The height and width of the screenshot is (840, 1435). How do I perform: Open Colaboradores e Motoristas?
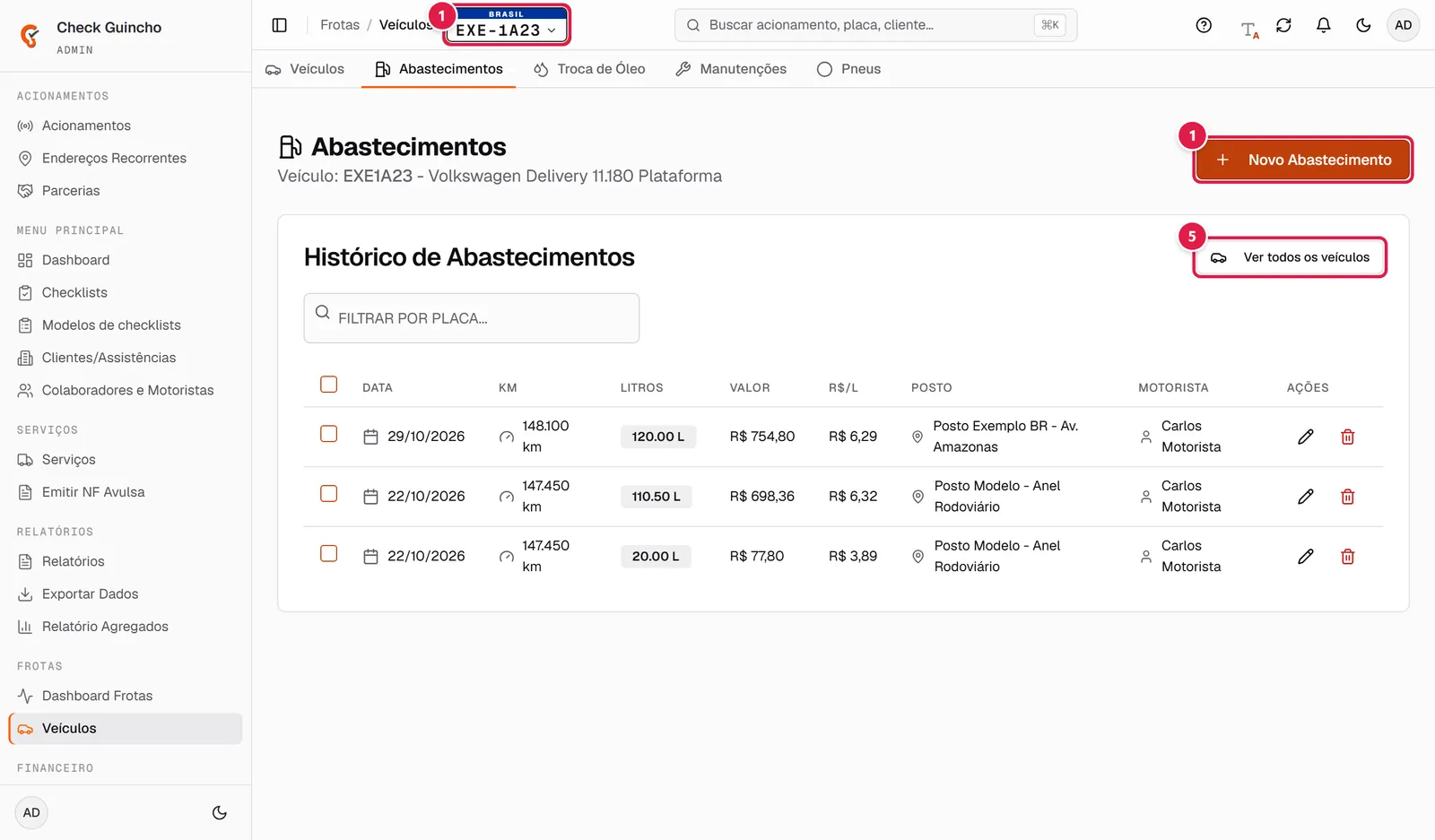coord(127,390)
